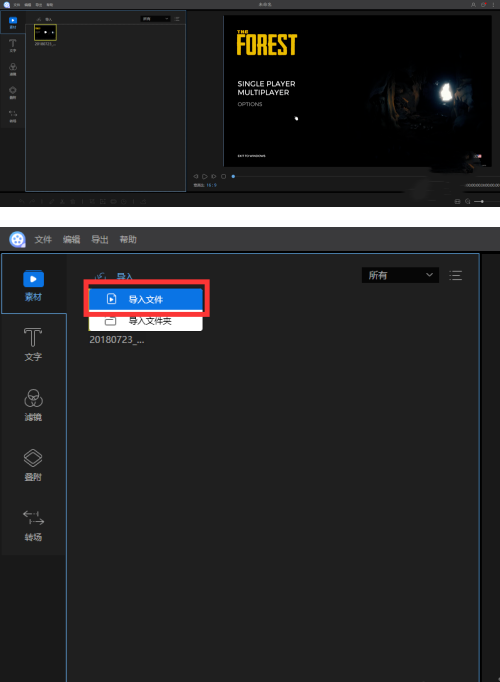
Task: Click the user account icon in the title bar
Action: pyautogui.click(x=473, y=5)
